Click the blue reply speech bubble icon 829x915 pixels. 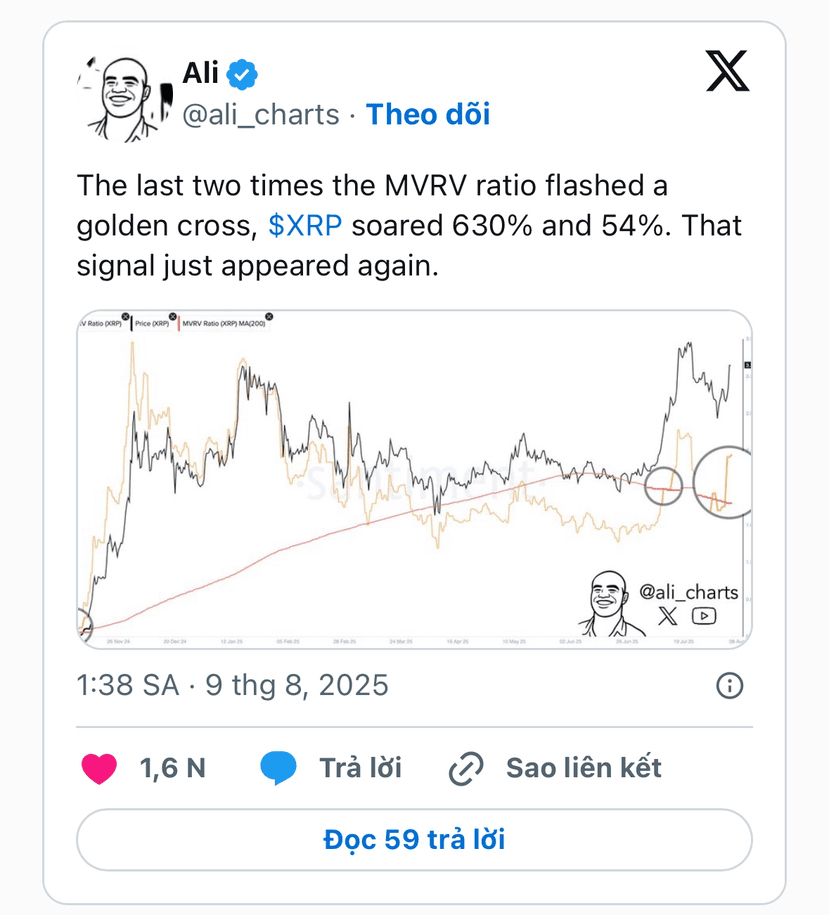278,768
